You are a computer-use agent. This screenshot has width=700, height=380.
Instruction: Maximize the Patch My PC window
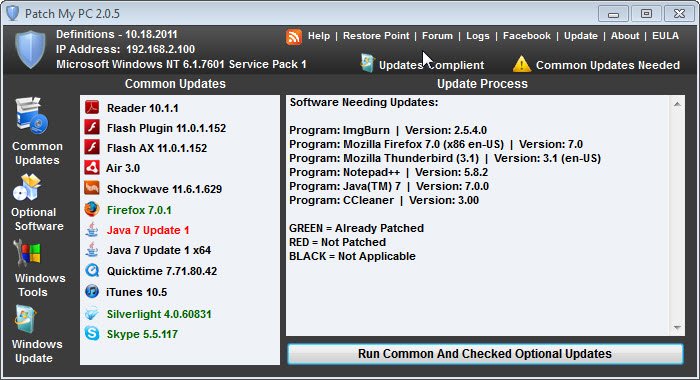(x=646, y=14)
